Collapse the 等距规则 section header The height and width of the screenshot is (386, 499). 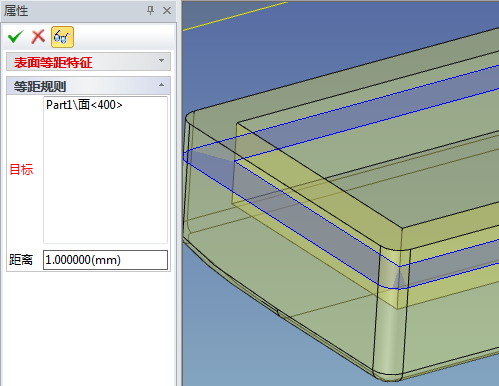click(88, 86)
